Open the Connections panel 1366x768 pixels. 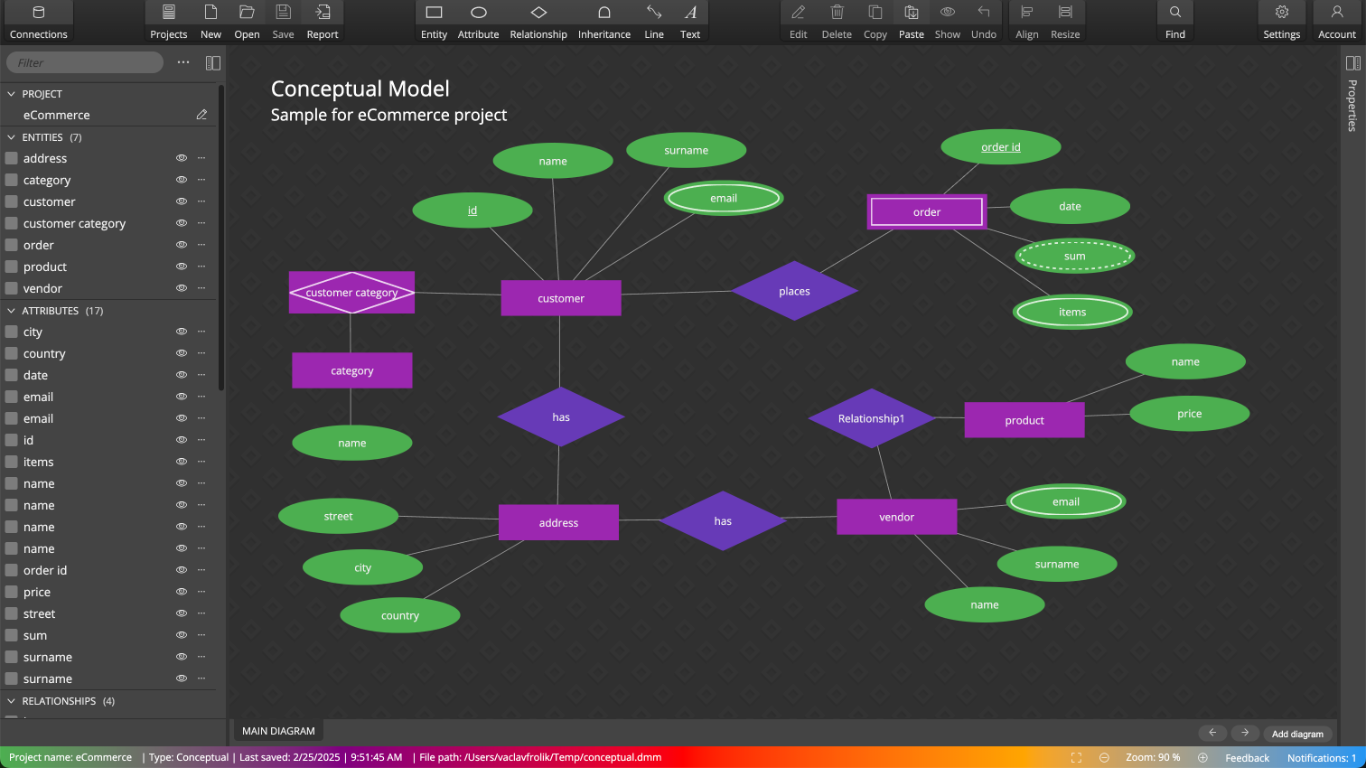(x=38, y=21)
